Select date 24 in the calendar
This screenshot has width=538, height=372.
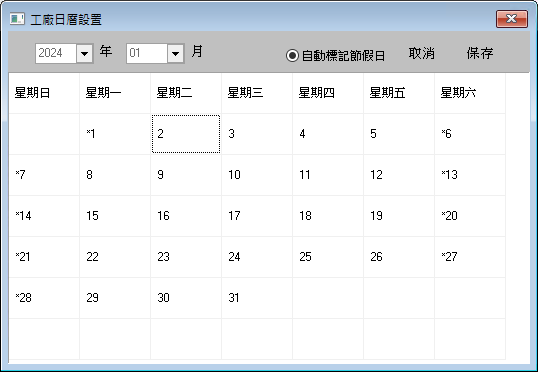tap(257, 257)
